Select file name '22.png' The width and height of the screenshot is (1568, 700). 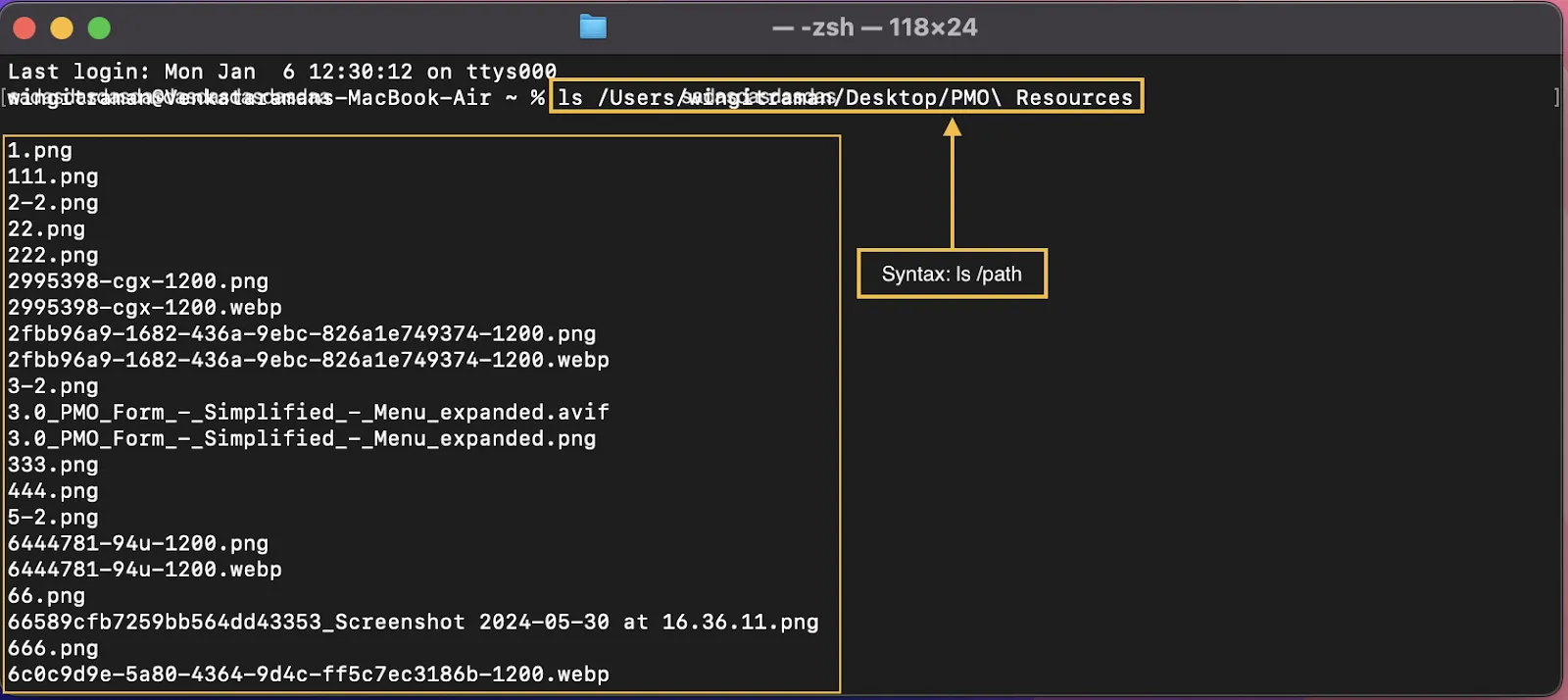pyautogui.click(x=46, y=229)
